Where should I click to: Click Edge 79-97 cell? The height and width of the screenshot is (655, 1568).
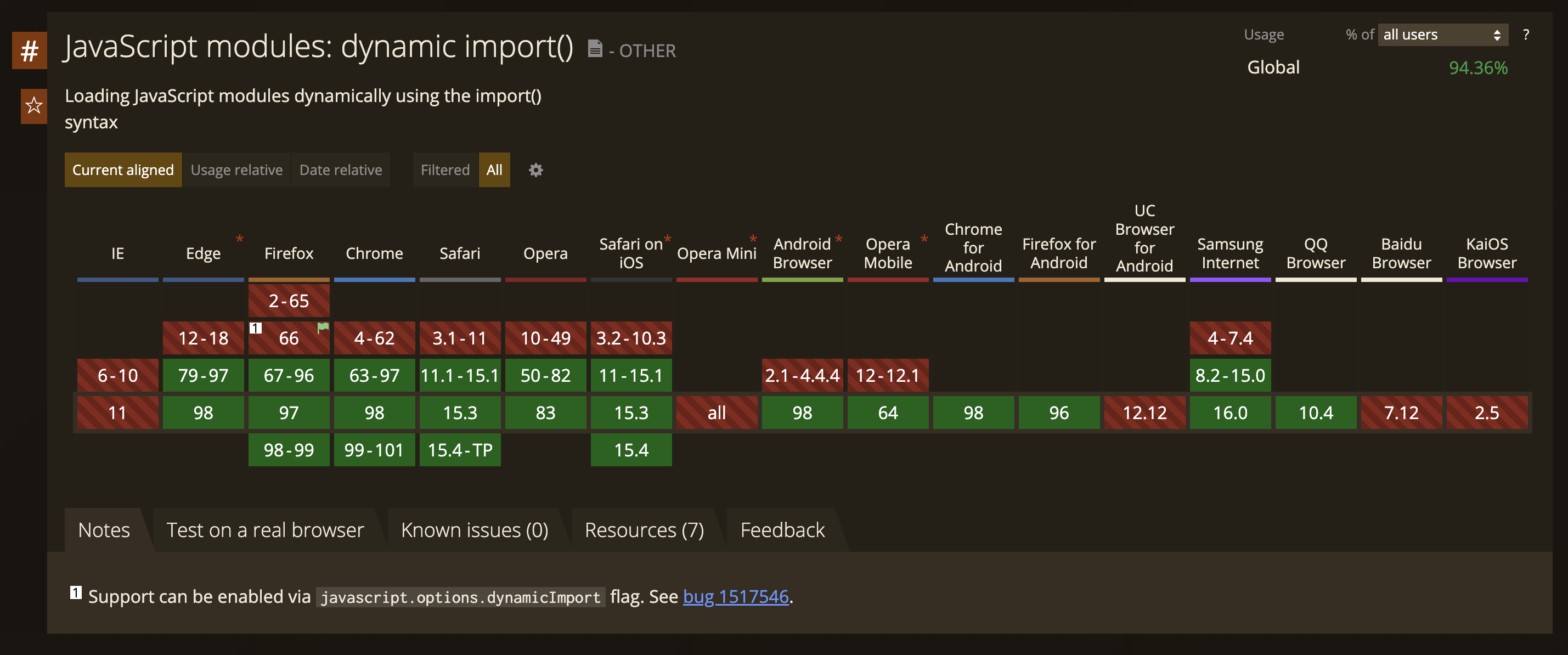point(204,376)
